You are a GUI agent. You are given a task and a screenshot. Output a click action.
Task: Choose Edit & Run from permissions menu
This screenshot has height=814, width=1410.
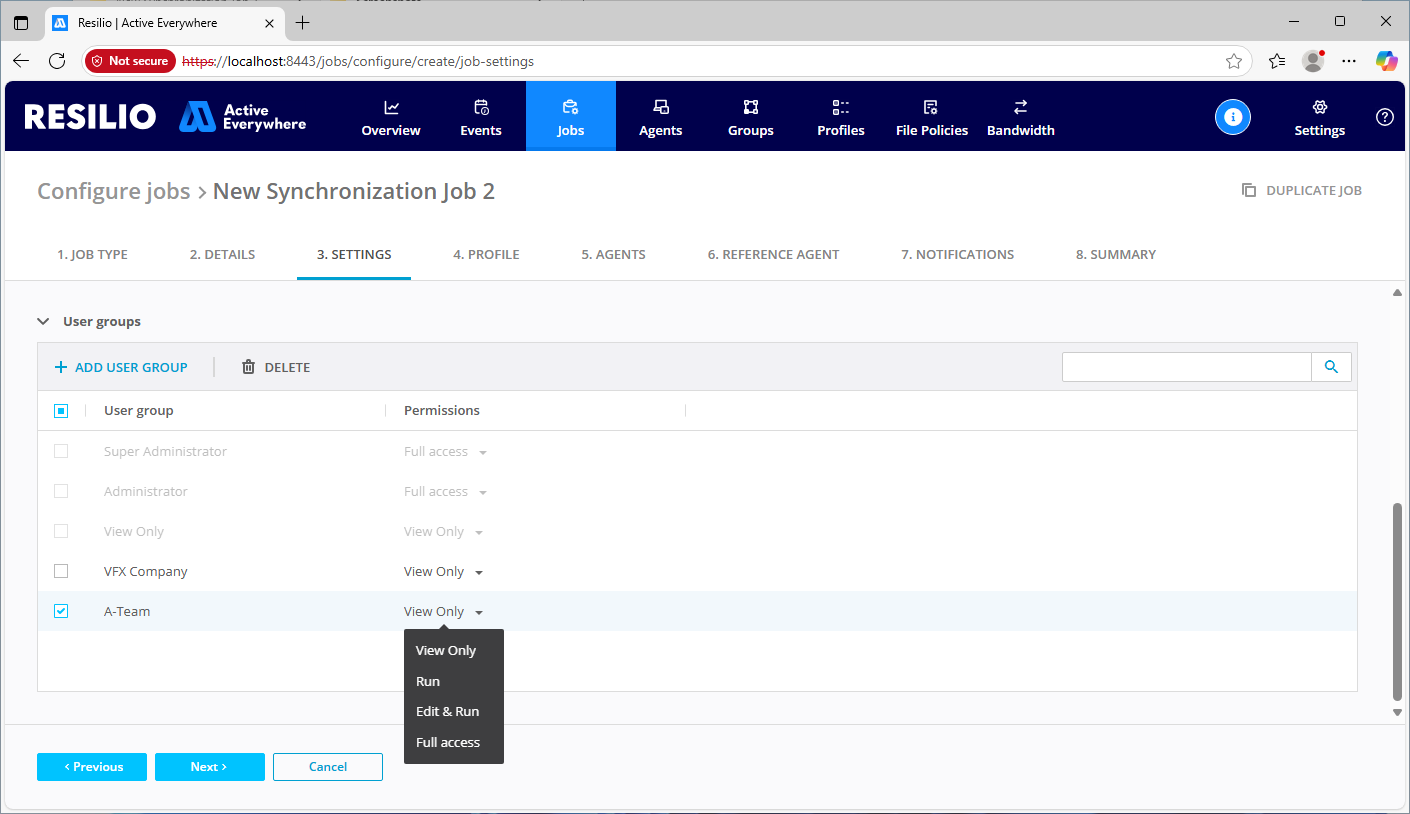tap(447, 712)
